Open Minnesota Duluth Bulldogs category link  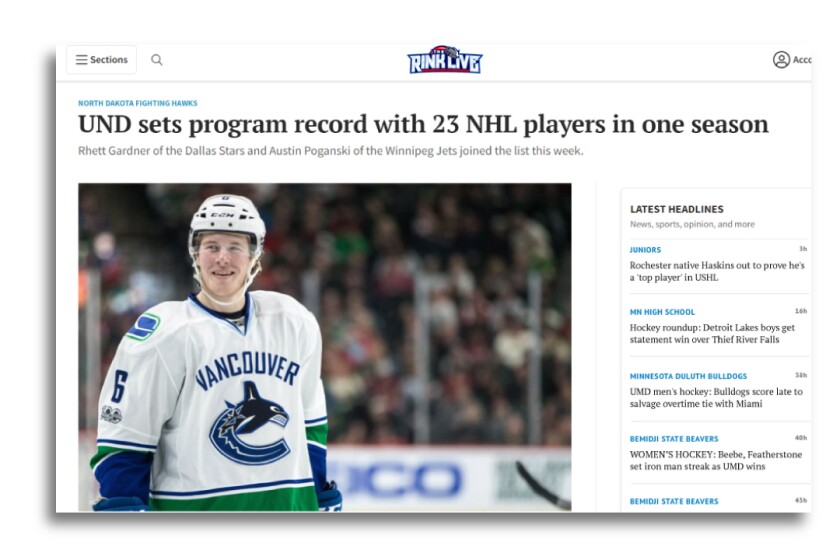tap(688, 376)
